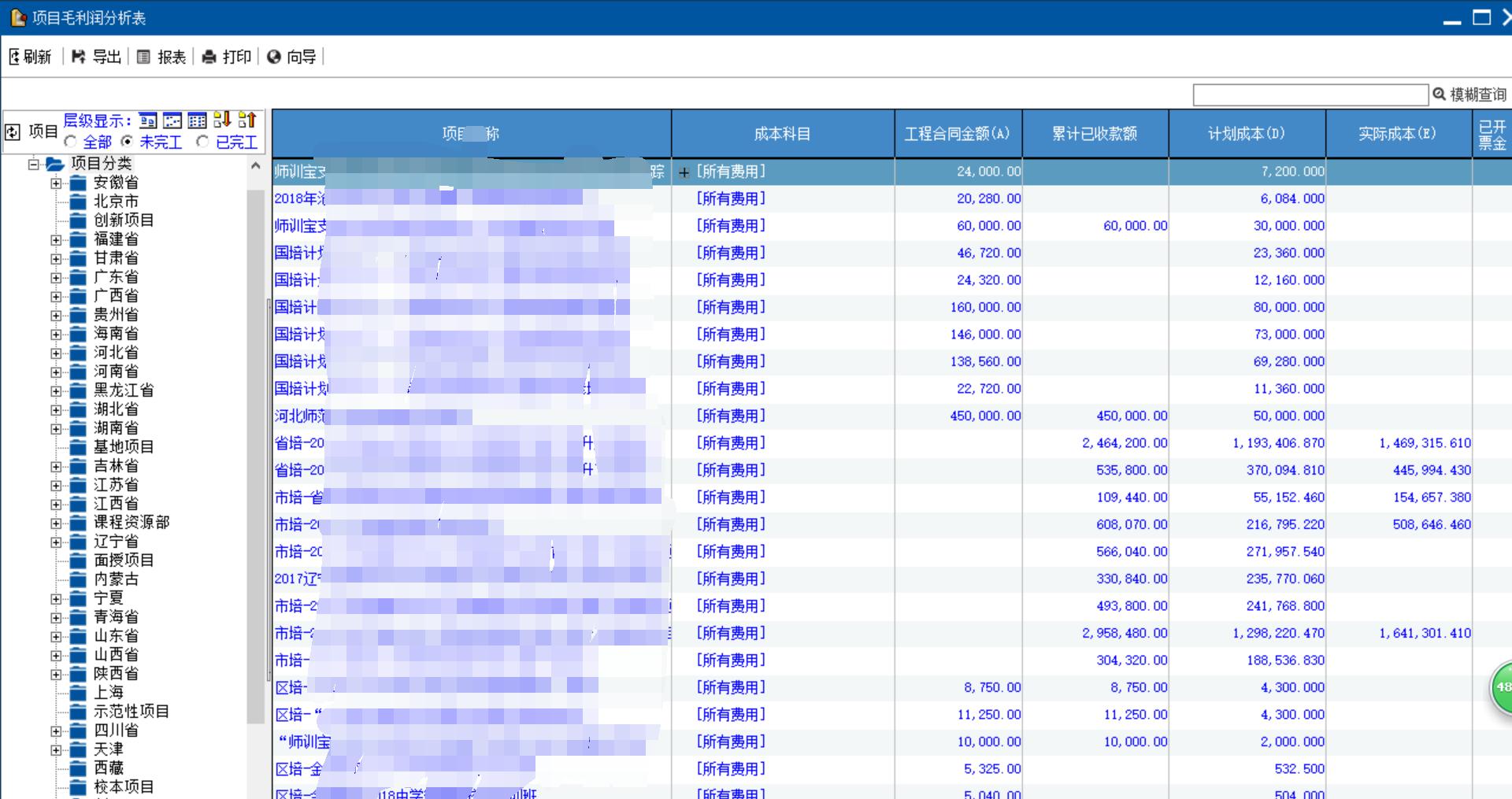Image resolution: width=1512 pixels, height=799 pixels.
Task: Click the up-arrow collapse levels icon
Action: tap(247, 120)
